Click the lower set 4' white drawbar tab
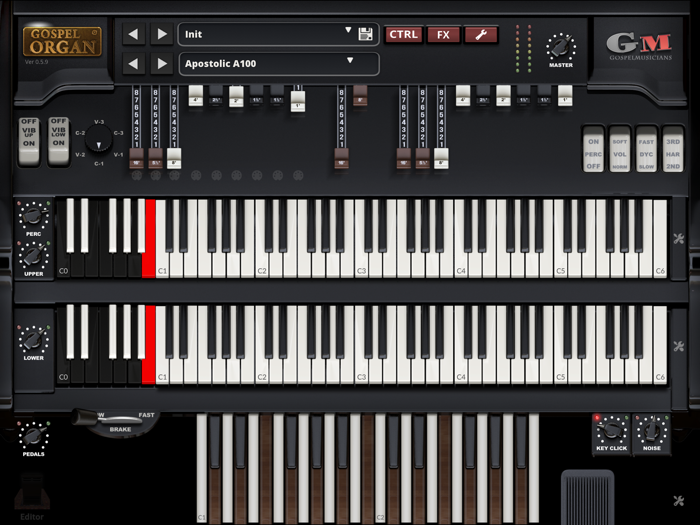Image resolution: width=700 pixels, height=525 pixels. click(x=463, y=96)
